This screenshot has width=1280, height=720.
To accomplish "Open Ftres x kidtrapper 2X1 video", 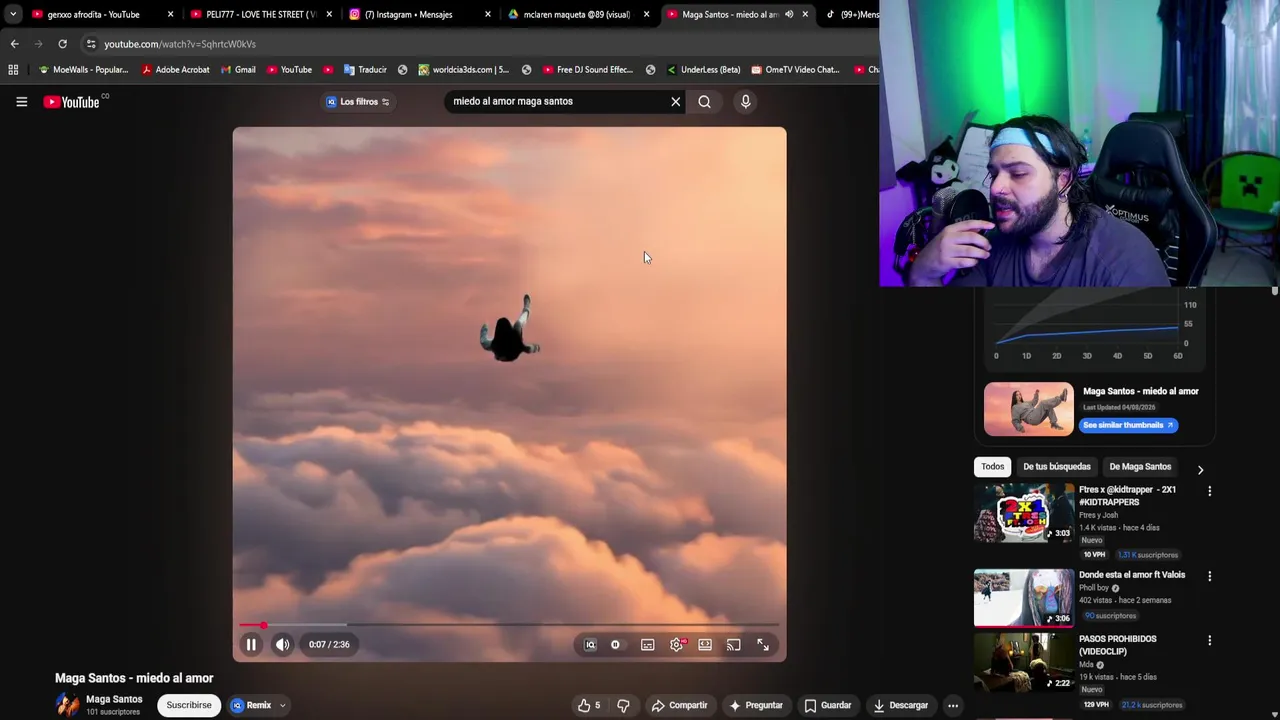I will pyautogui.click(x=1023, y=513).
